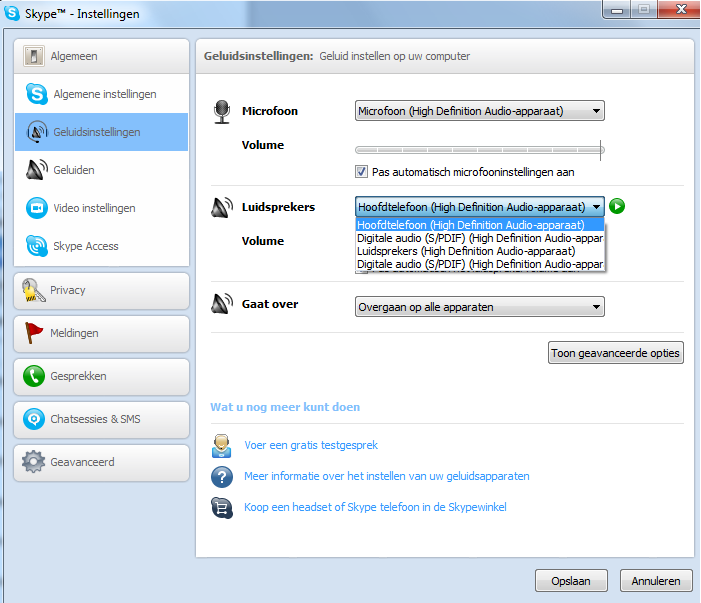Click the microphone icon beside Microfoon
This screenshot has height=603, width=701.
click(222, 112)
